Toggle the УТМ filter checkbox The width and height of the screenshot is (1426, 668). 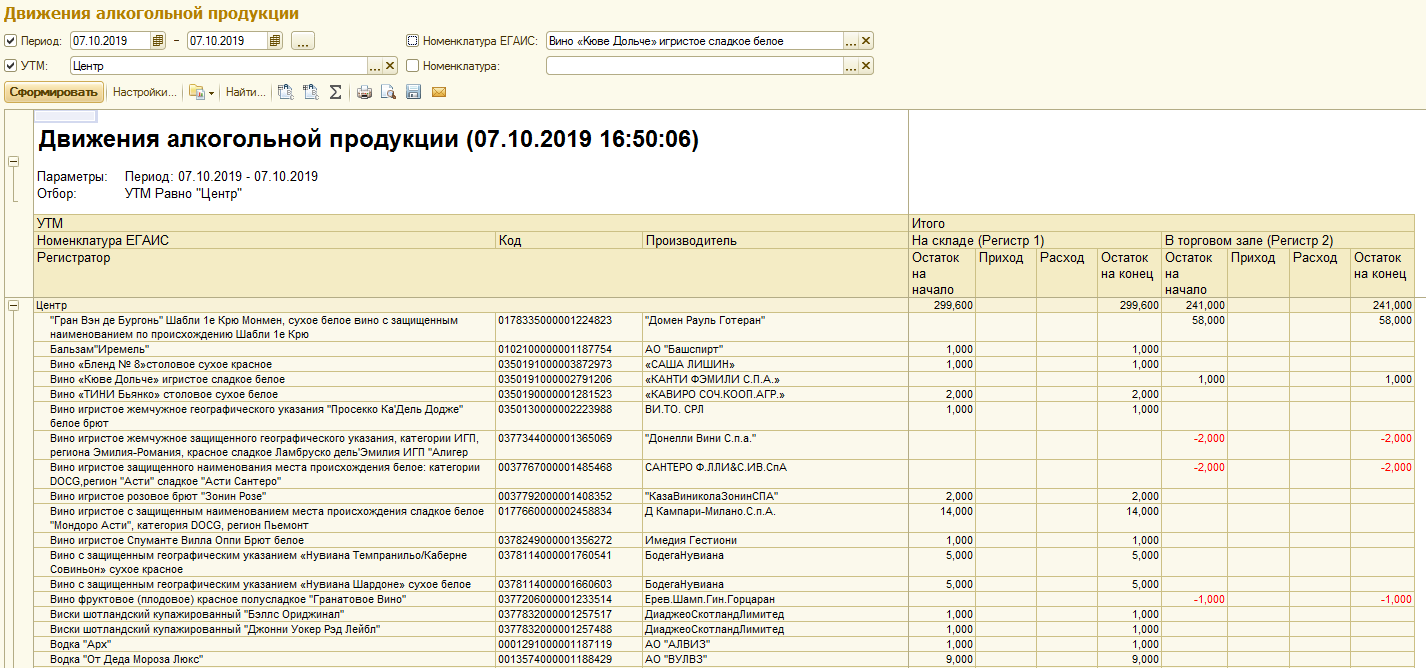point(11,66)
